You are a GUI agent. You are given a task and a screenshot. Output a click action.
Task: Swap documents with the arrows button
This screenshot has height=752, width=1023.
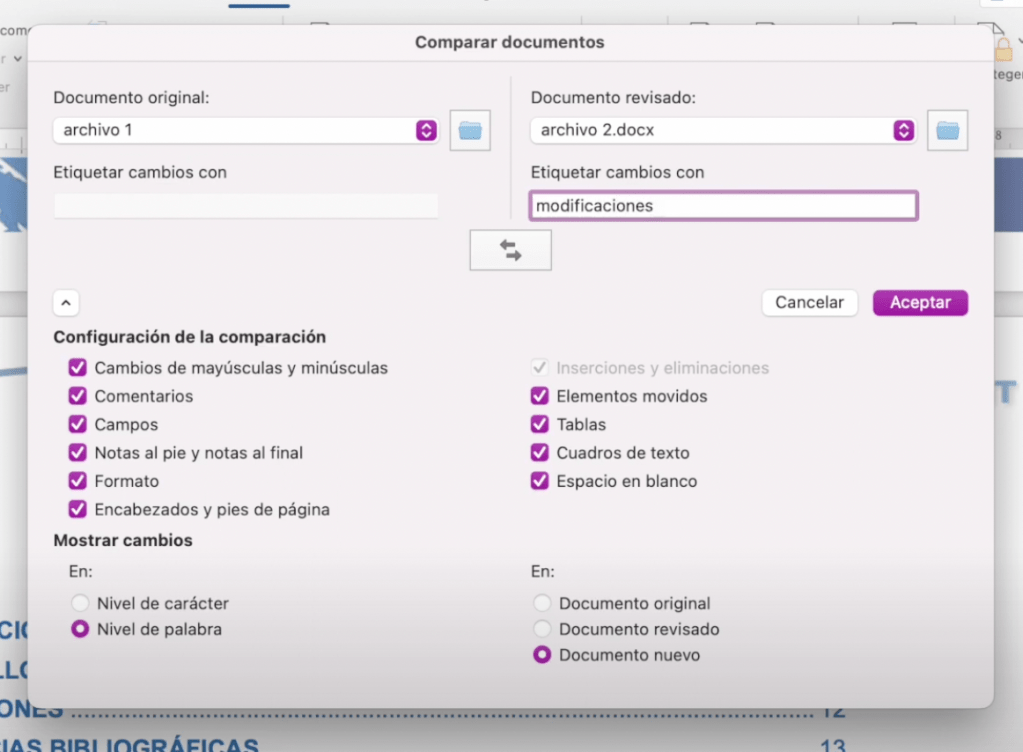coord(510,250)
